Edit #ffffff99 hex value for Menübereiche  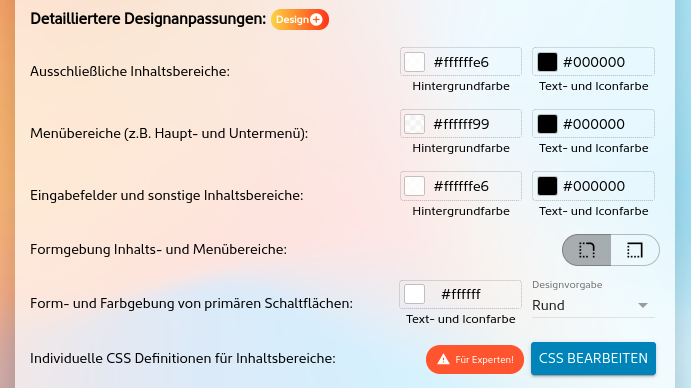point(461,124)
